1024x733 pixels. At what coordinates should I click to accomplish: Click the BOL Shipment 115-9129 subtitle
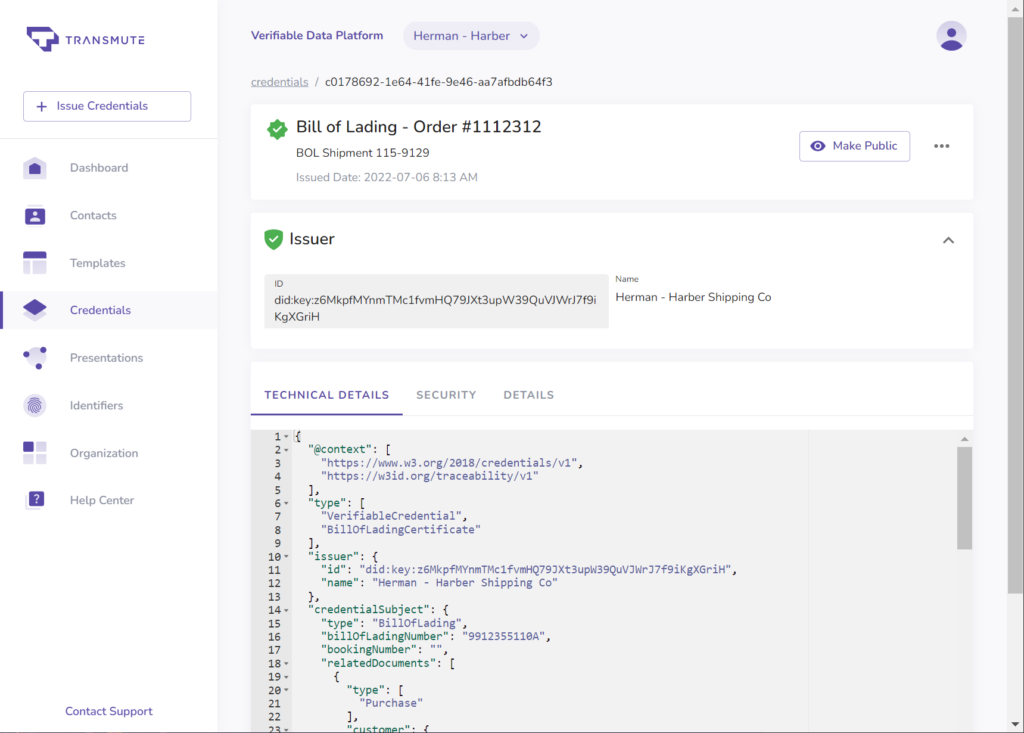[x=362, y=153]
